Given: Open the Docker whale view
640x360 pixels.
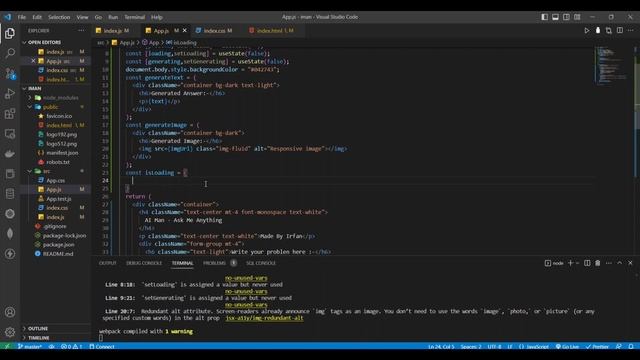Looking at the screenshot, I should 10,153.
